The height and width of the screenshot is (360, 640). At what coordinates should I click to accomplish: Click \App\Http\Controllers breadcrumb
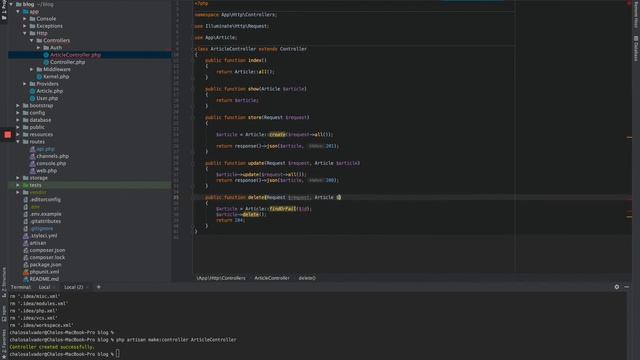[221, 278]
